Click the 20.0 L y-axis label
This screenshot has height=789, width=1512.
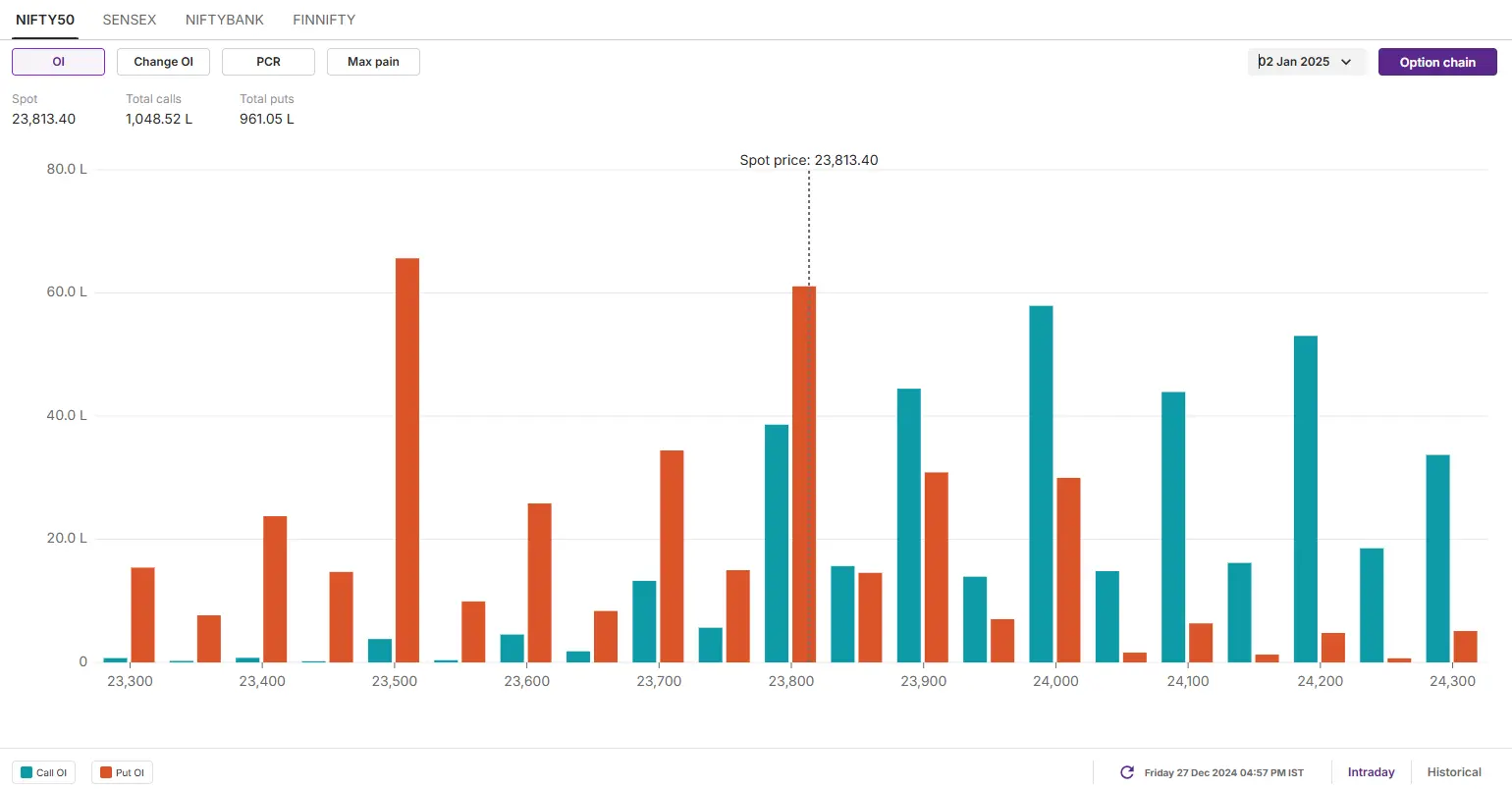[x=67, y=539]
